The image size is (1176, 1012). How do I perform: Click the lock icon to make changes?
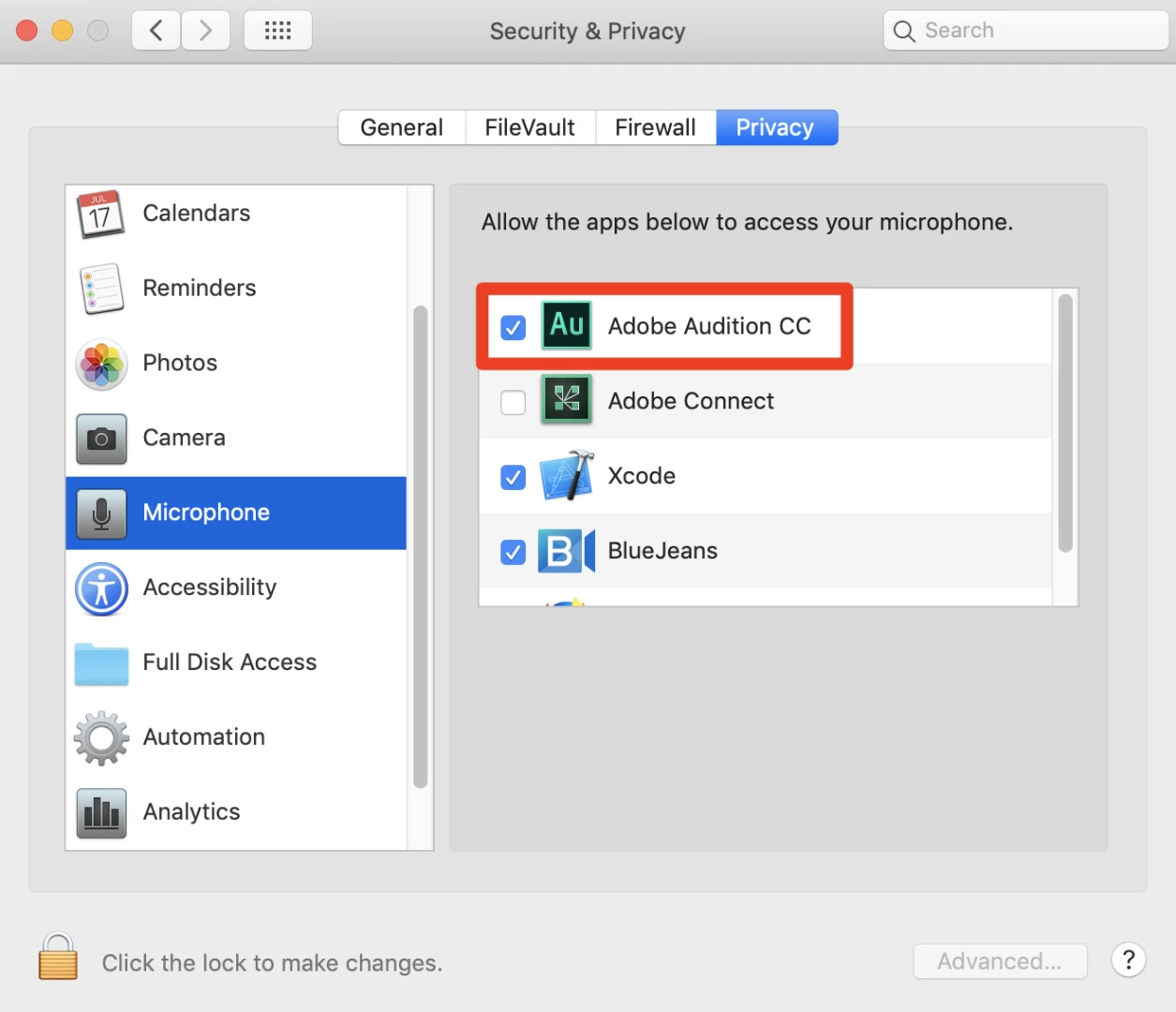click(x=58, y=957)
